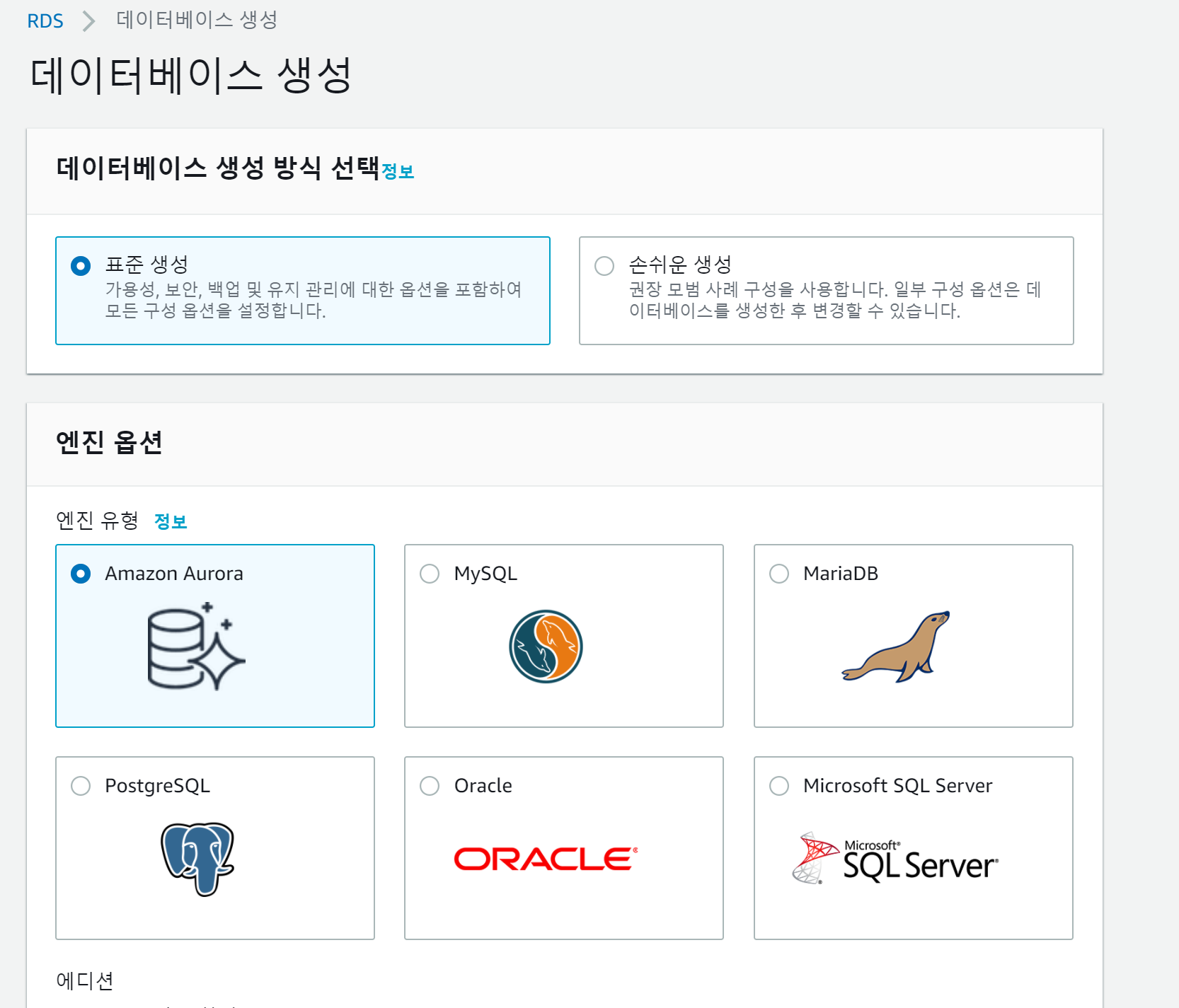Image resolution: width=1179 pixels, height=1008 pixels.
Task: Click the breadcrumb chevron after RDS
Action: coord(88,21)
